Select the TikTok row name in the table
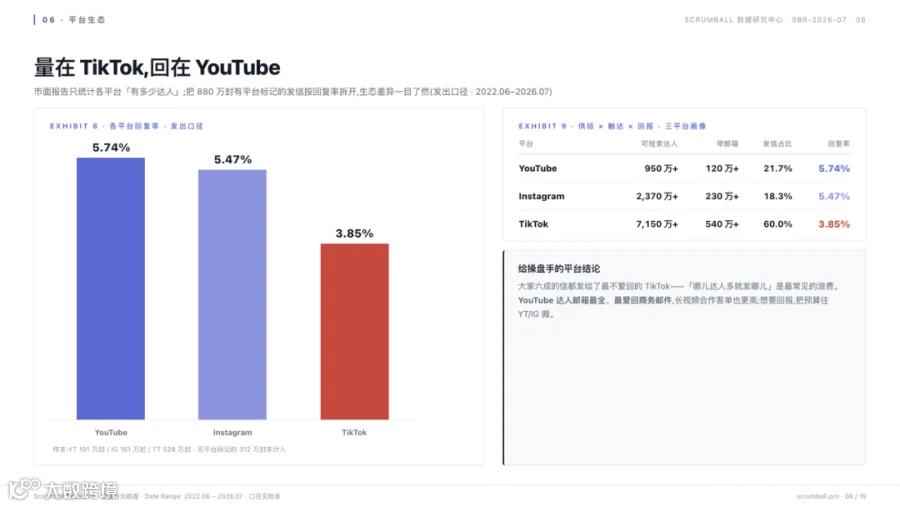This screenshot has width=900, height=507. [x=533, y=224]
